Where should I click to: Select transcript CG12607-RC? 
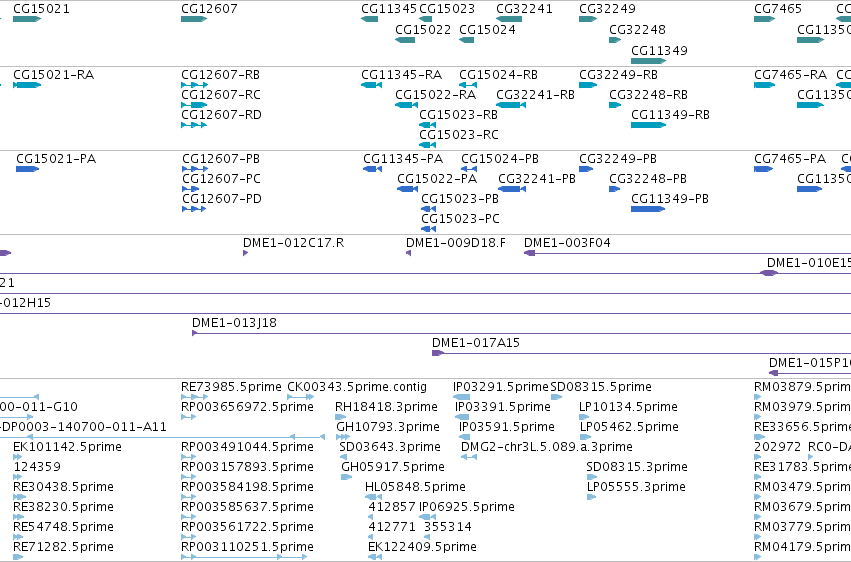[194, 105]
